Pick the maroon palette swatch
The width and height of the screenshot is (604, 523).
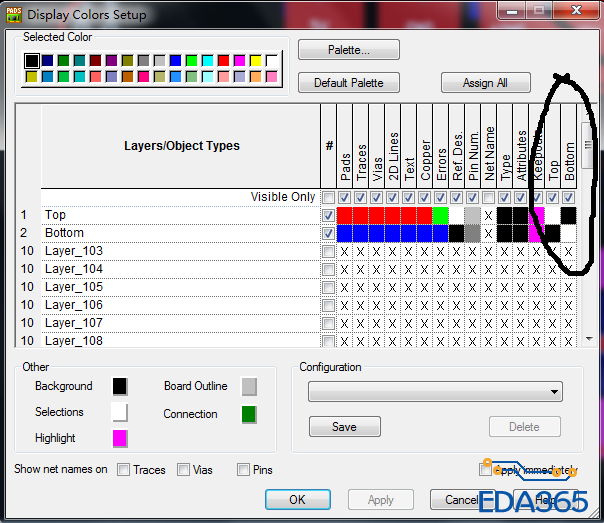click(x=96, y=60)
